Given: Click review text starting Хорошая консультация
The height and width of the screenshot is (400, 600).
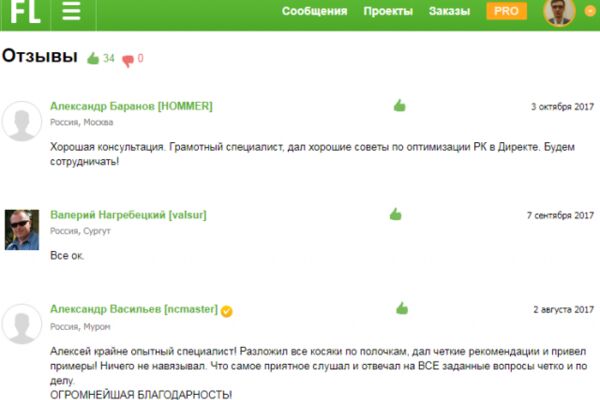Looking at the screenshot, I should [313, 154].
